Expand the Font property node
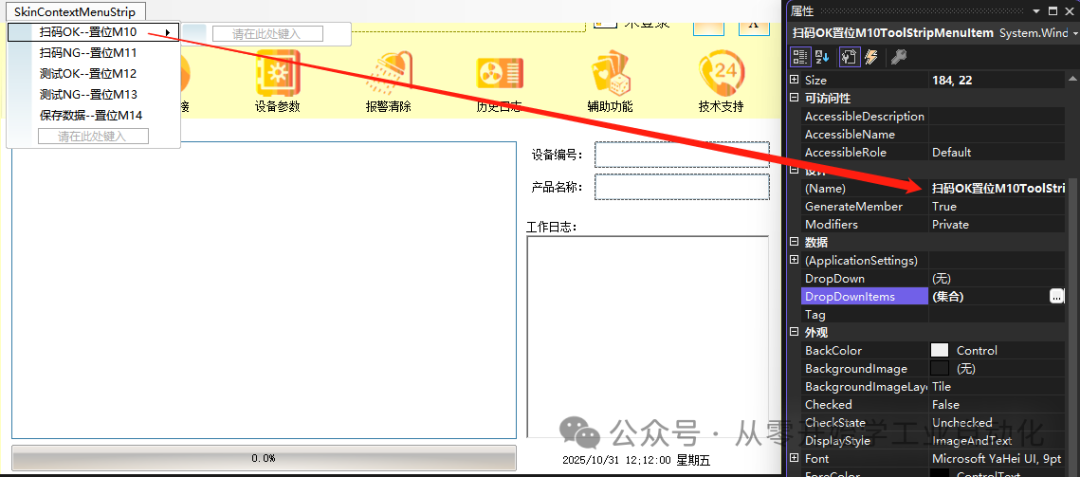 coord(793,458)
